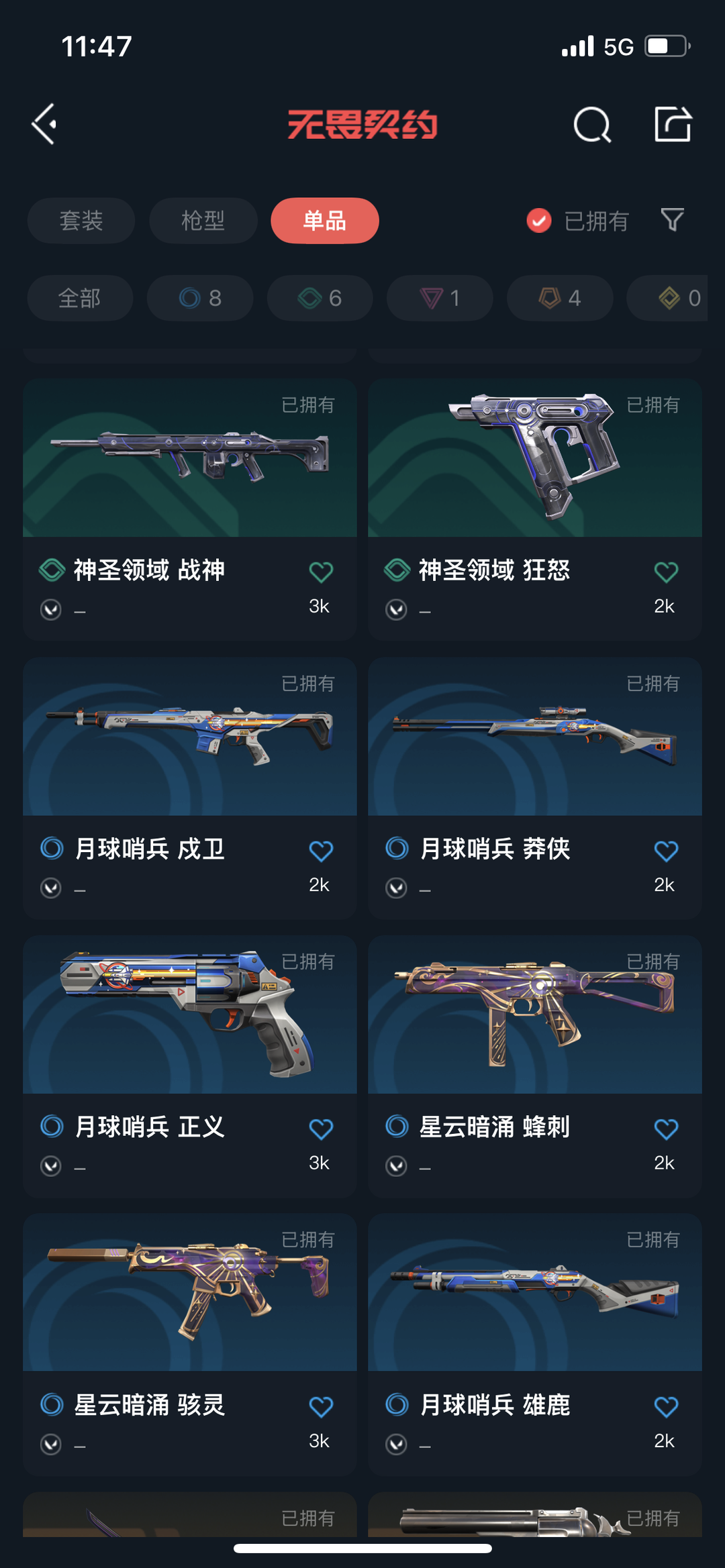
Task: Filter by 全部 rarity chip
Action: 80,298
